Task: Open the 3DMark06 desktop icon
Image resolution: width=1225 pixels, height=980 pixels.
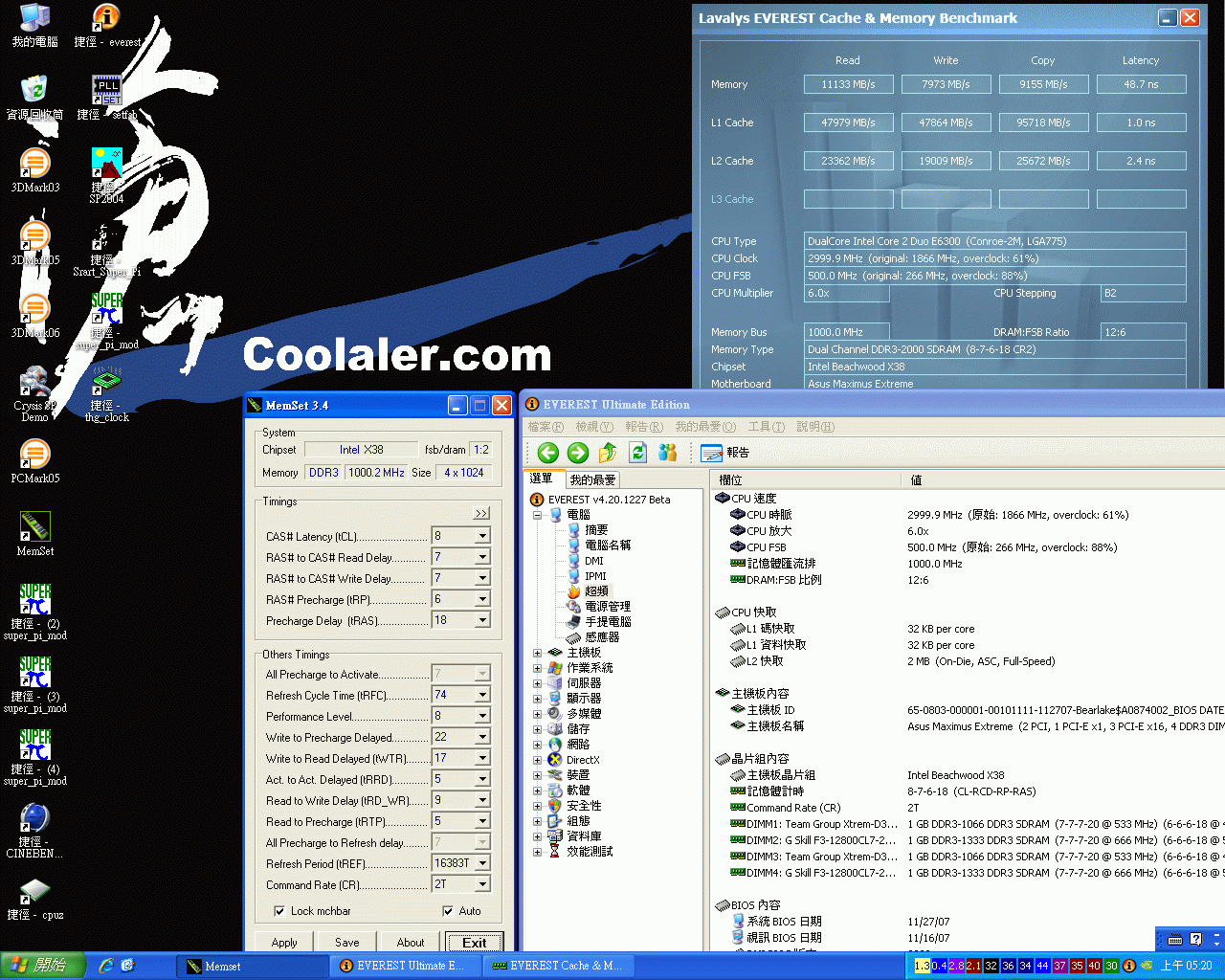Action: [x=34, y=316]
